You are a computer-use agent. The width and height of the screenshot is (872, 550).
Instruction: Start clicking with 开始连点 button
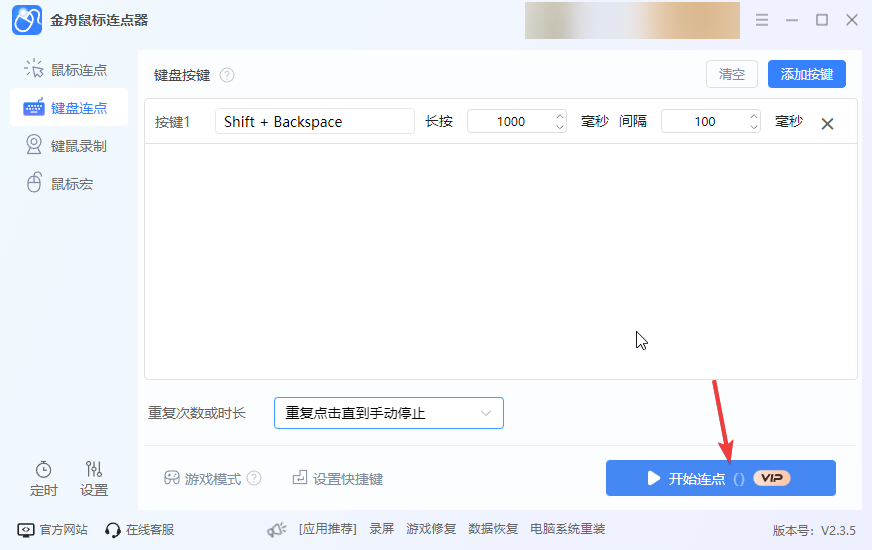point(721,478)
